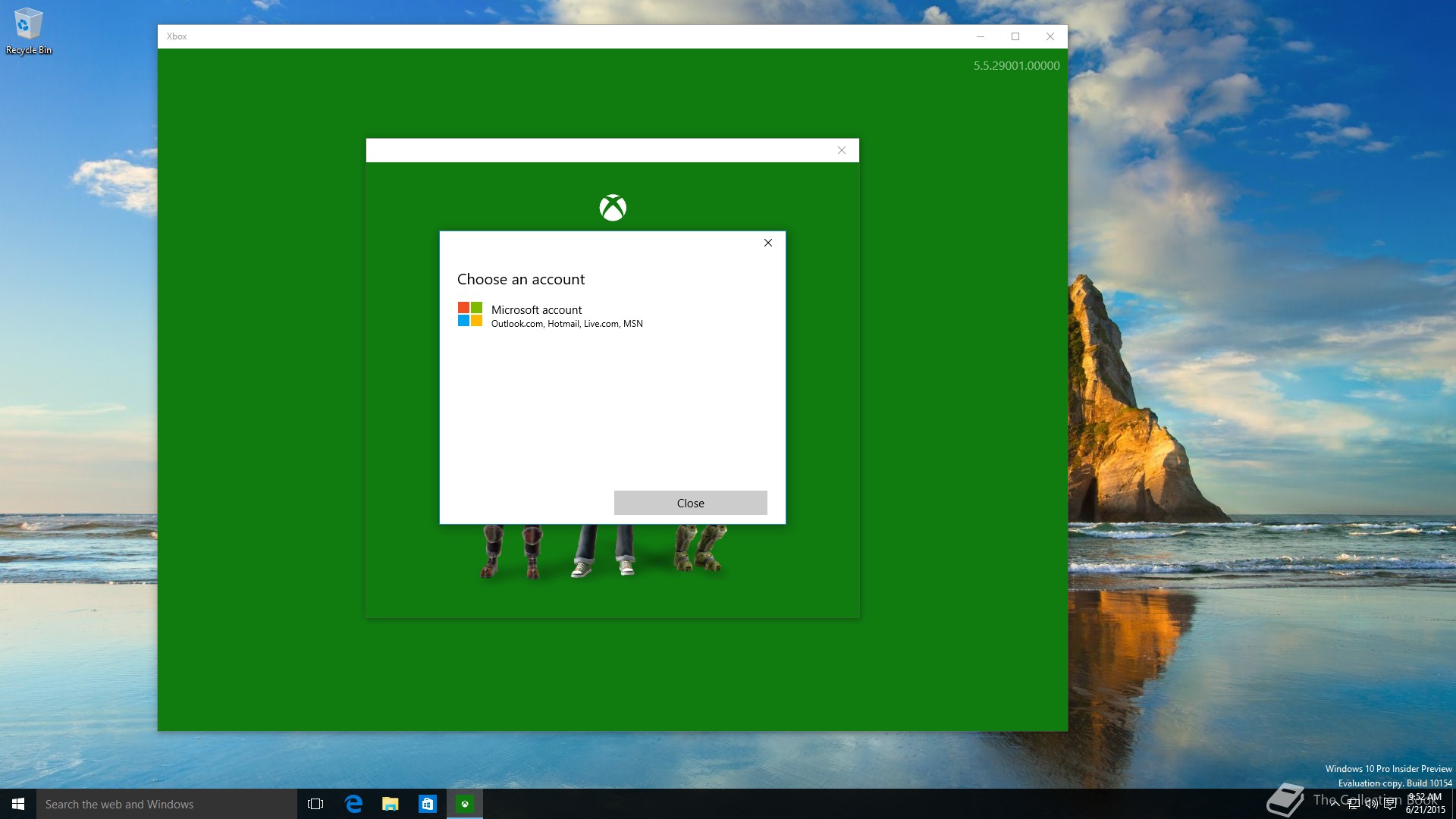Expand the hidden tray icons chevron

click(1335, 804)
